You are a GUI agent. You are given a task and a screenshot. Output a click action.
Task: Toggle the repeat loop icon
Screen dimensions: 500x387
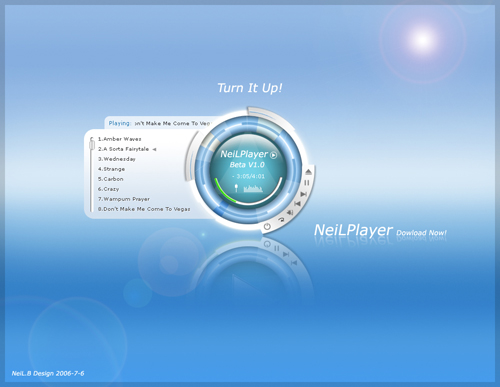coord(281,219)
